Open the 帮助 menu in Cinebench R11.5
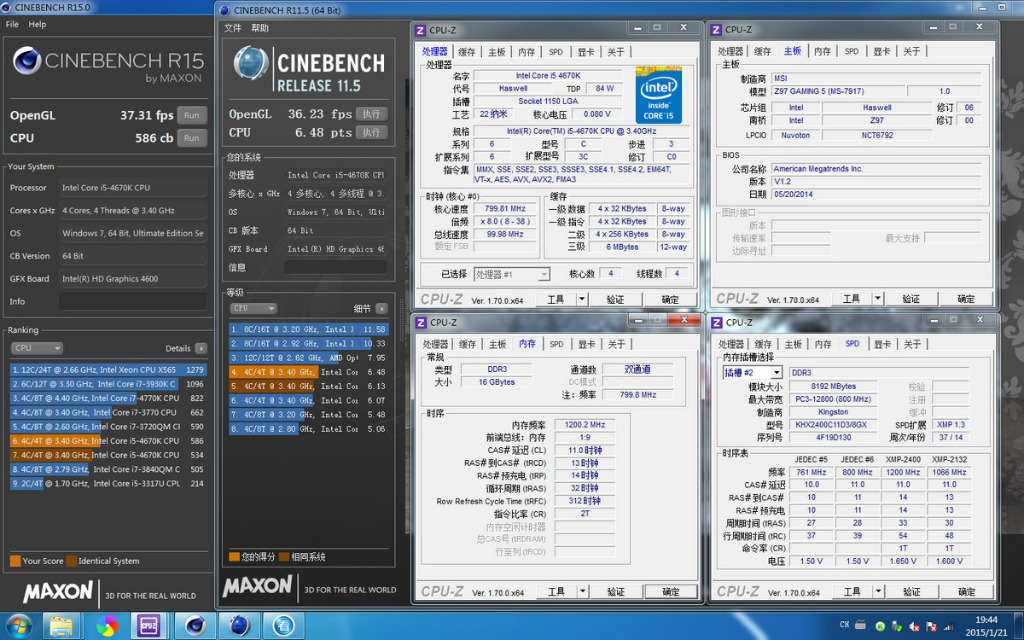Viewport: 1024px width, 640px height. (x=260, y=28)
